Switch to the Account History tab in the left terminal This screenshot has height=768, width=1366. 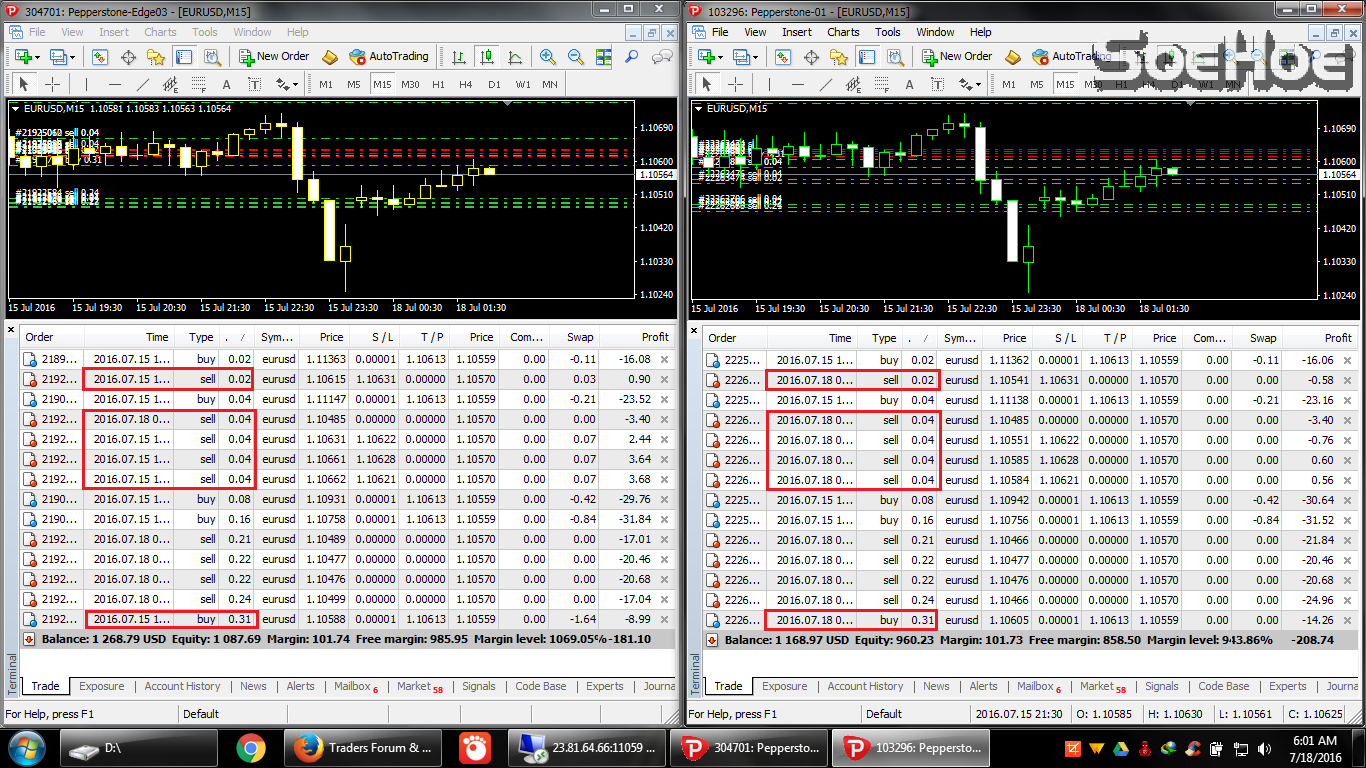click(x=182, y=687)
